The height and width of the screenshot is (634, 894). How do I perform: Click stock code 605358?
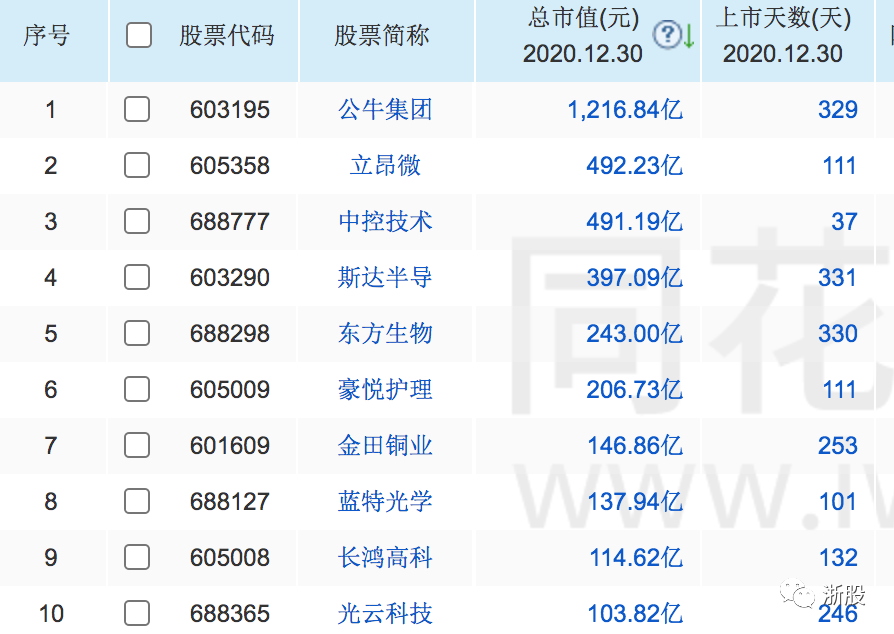click(230, 165)
